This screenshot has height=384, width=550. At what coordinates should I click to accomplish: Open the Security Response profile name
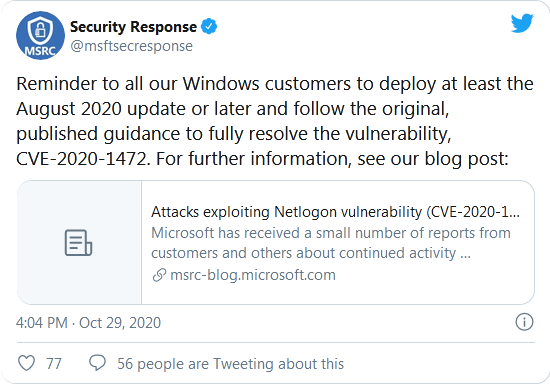click(x=133, y=27)
